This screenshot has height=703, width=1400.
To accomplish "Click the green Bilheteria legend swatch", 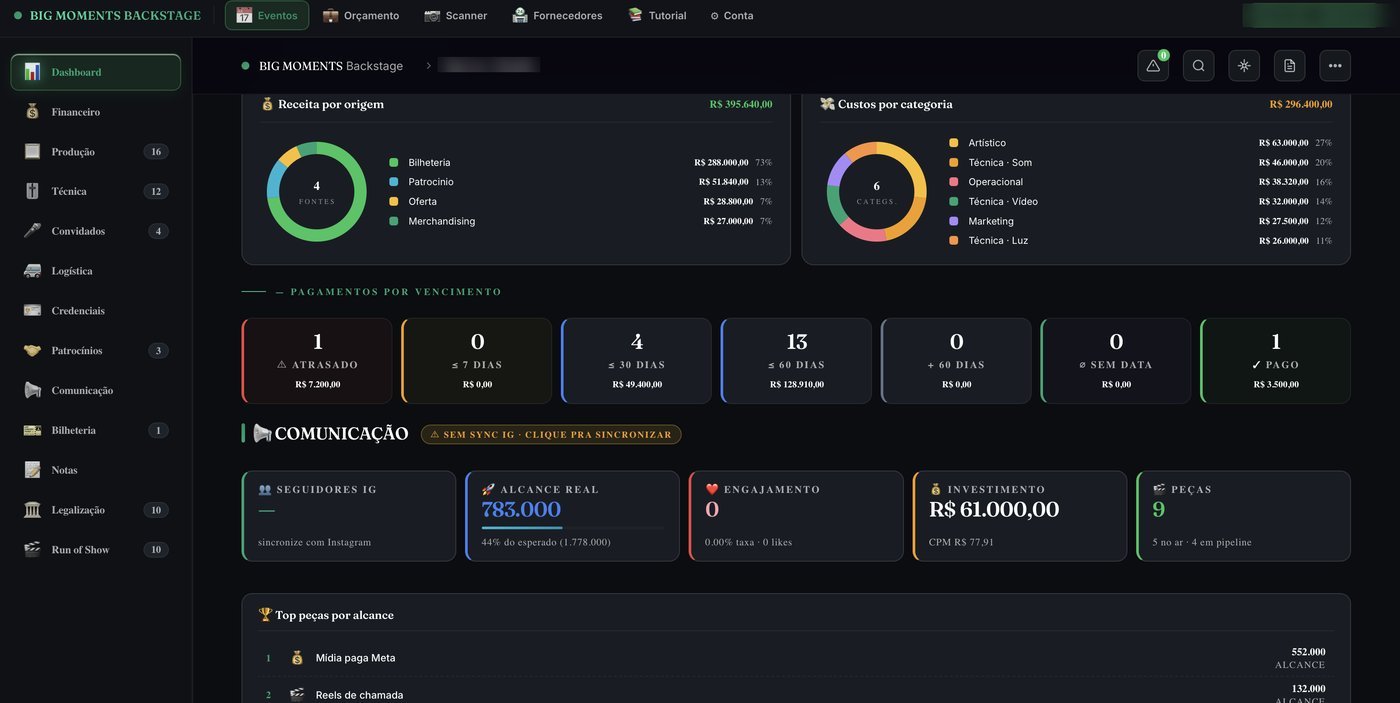I will [394, 162].
